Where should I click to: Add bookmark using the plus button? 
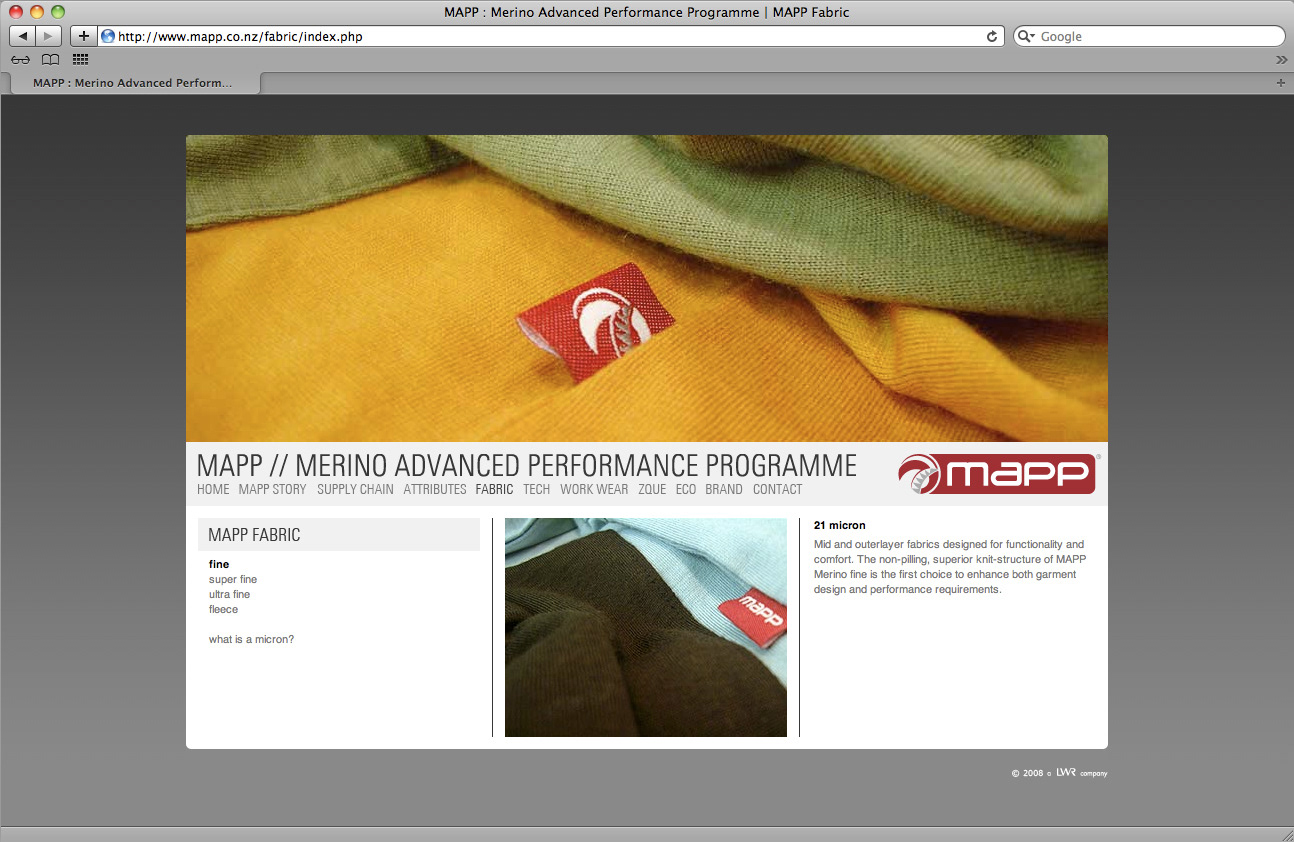tap(84, 36)
